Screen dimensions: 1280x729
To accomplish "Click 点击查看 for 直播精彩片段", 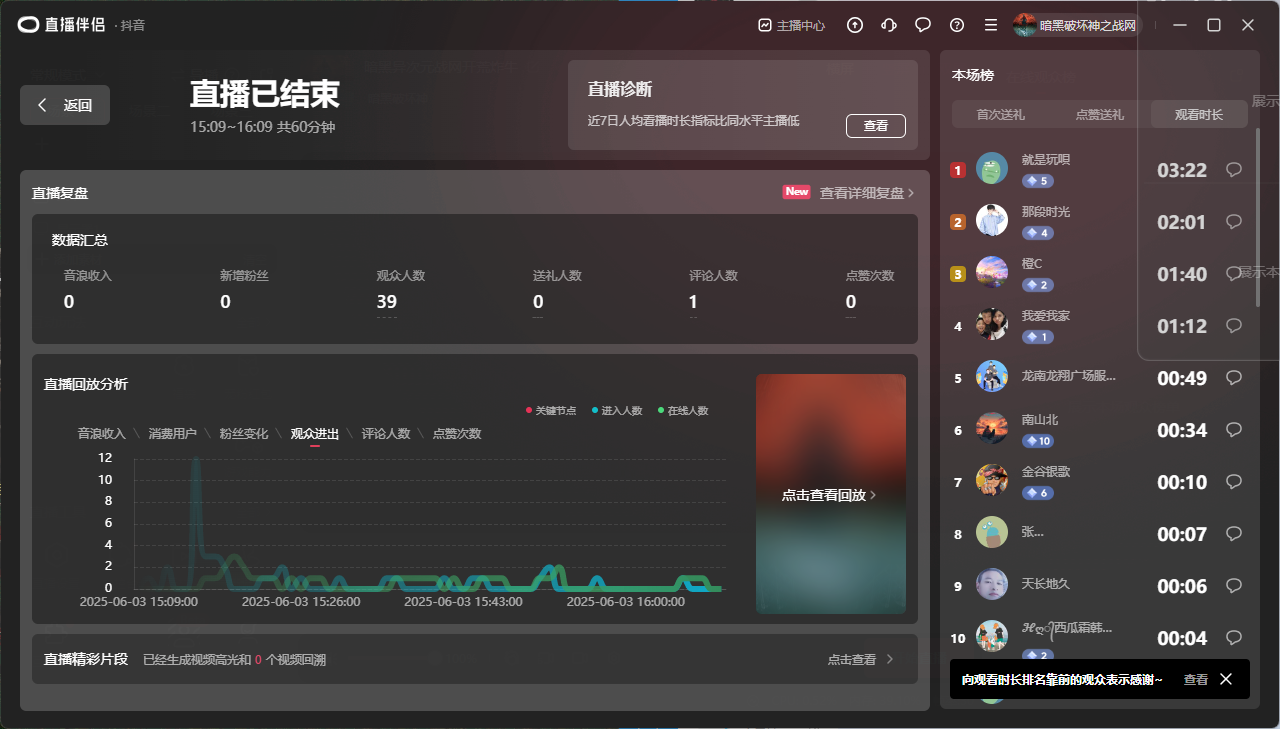I will coord(860,660).
